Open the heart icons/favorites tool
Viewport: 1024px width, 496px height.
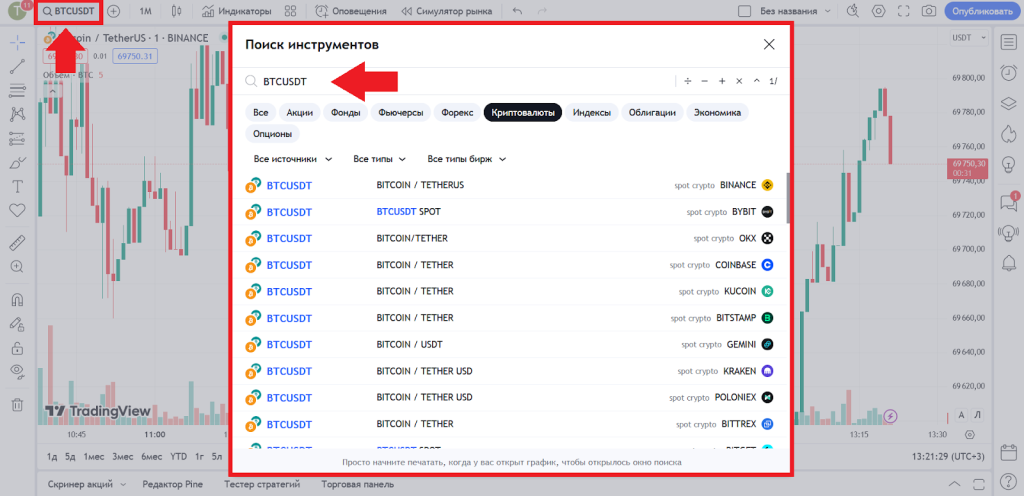tap(18, 210)
